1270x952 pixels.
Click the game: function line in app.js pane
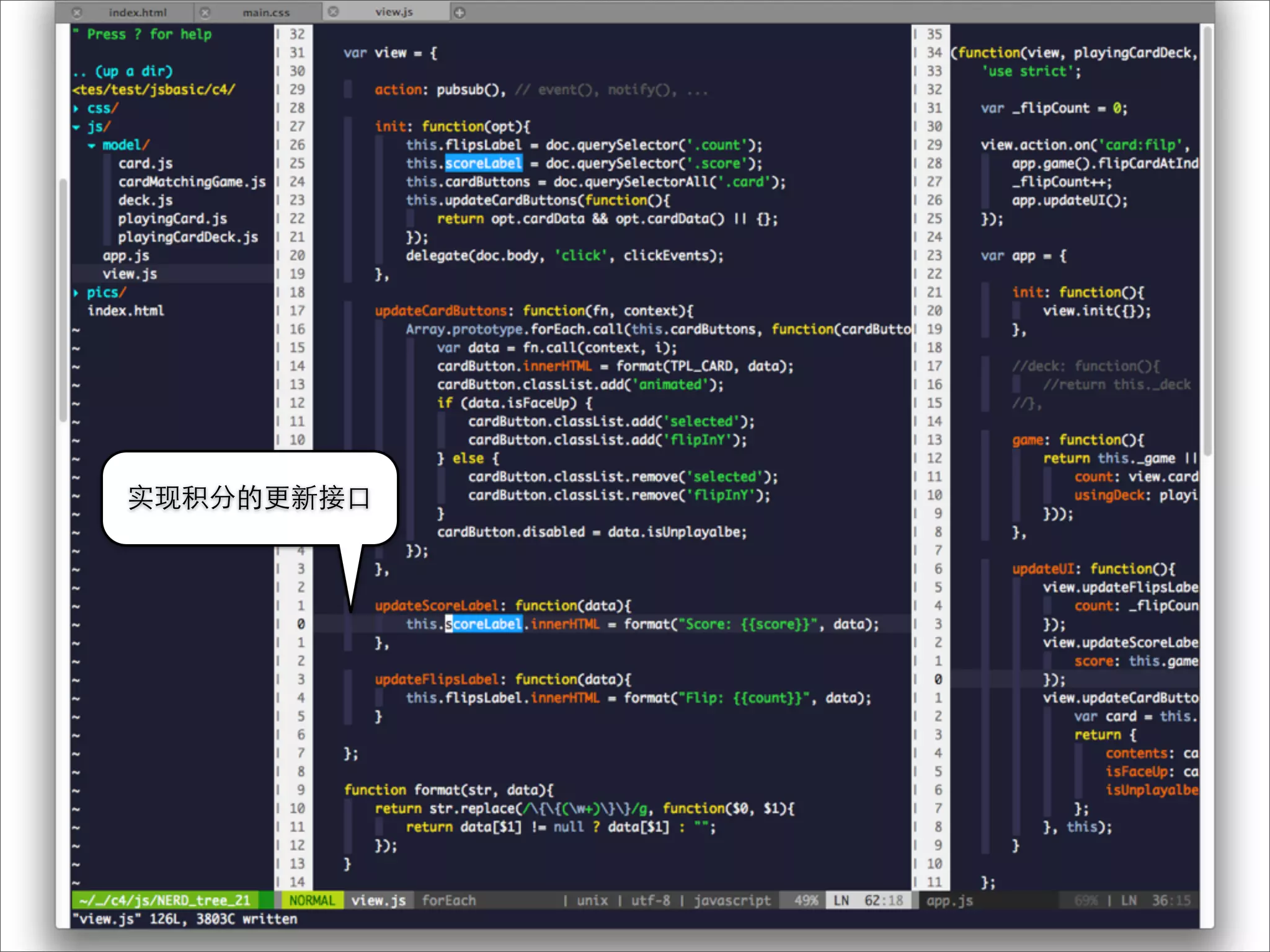(x=1078, y=439)
